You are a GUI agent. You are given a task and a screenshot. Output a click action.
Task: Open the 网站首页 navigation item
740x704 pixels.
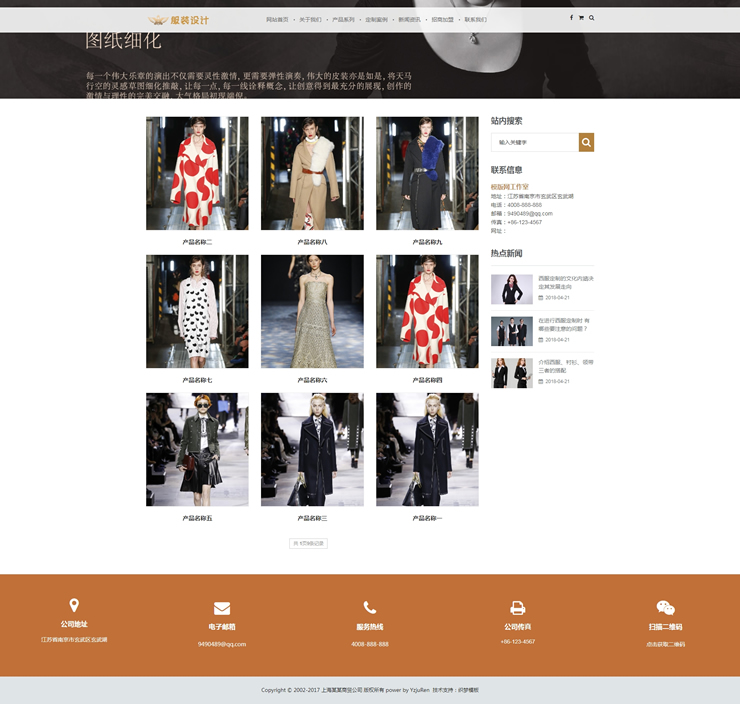(277, 19)
